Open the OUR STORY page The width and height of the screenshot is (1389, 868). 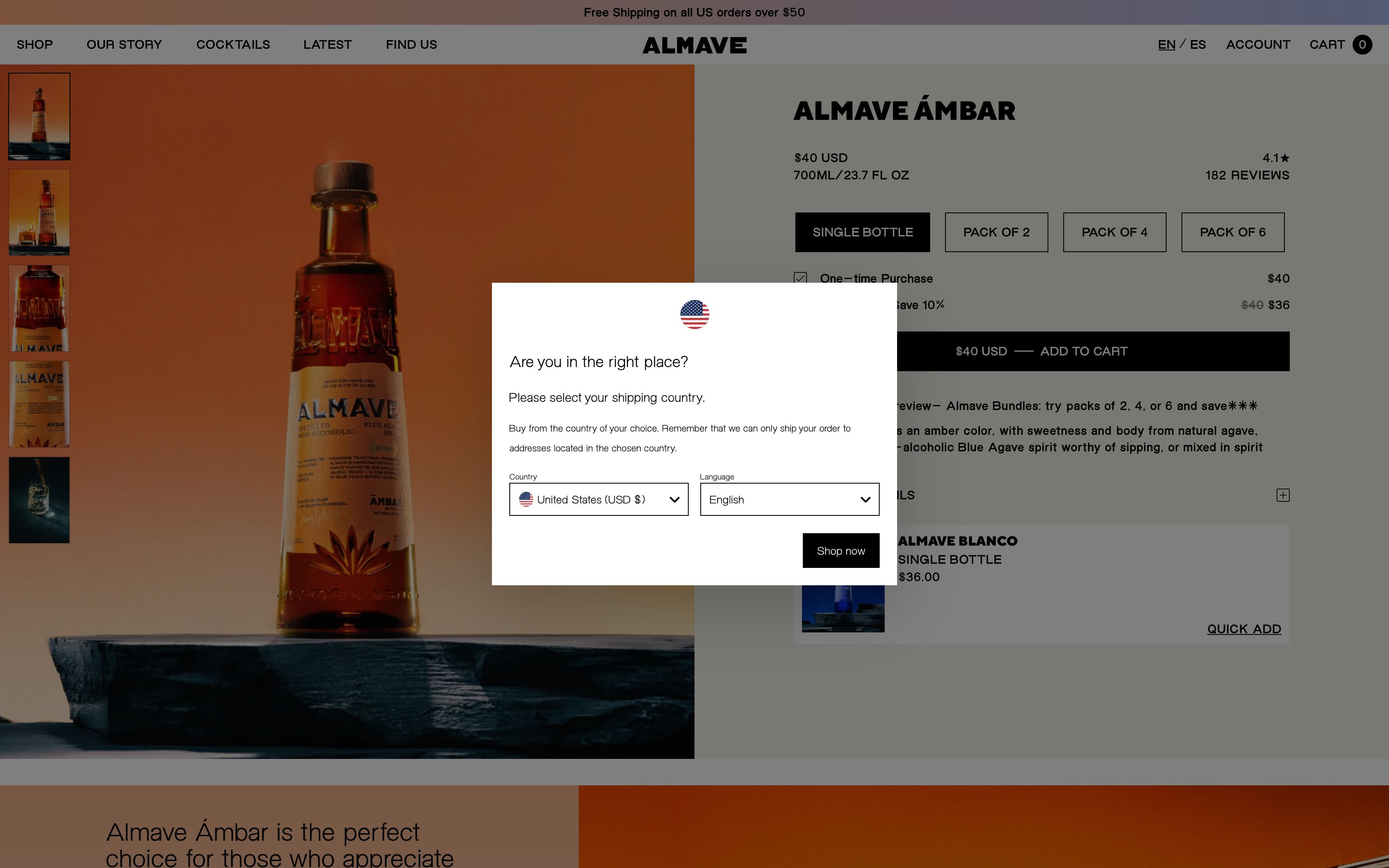124,44
